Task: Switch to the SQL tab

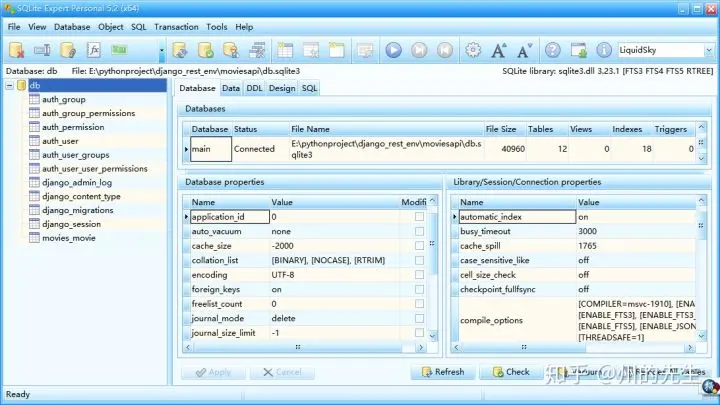Action: (x=309, y=88)
